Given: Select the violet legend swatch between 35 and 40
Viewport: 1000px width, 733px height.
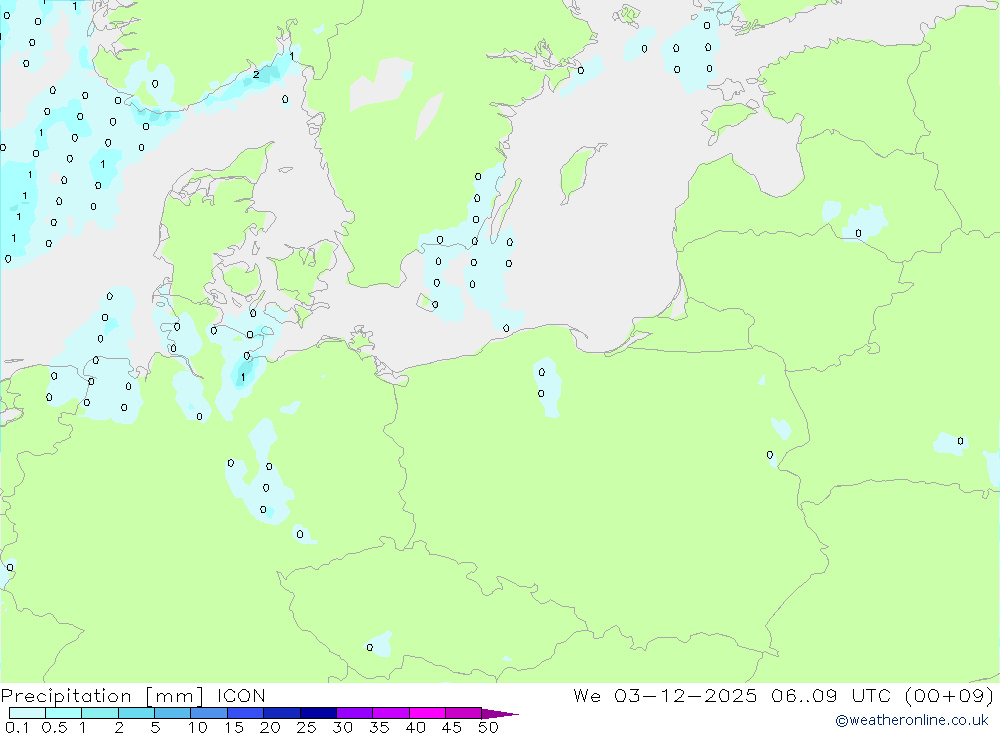Looking at the screenshot, I should 391,713.
